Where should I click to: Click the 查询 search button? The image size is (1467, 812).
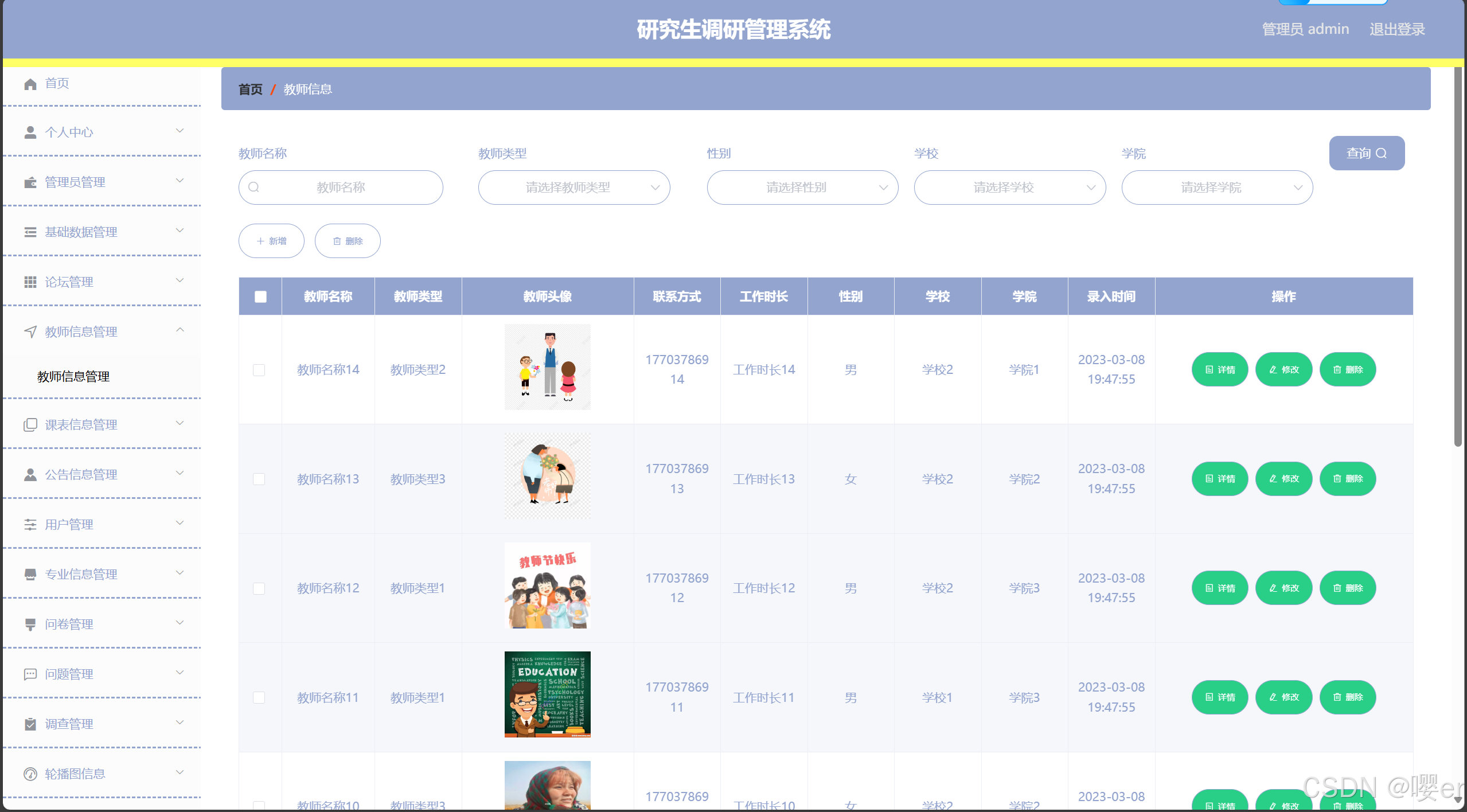[x=1366, y=153]
